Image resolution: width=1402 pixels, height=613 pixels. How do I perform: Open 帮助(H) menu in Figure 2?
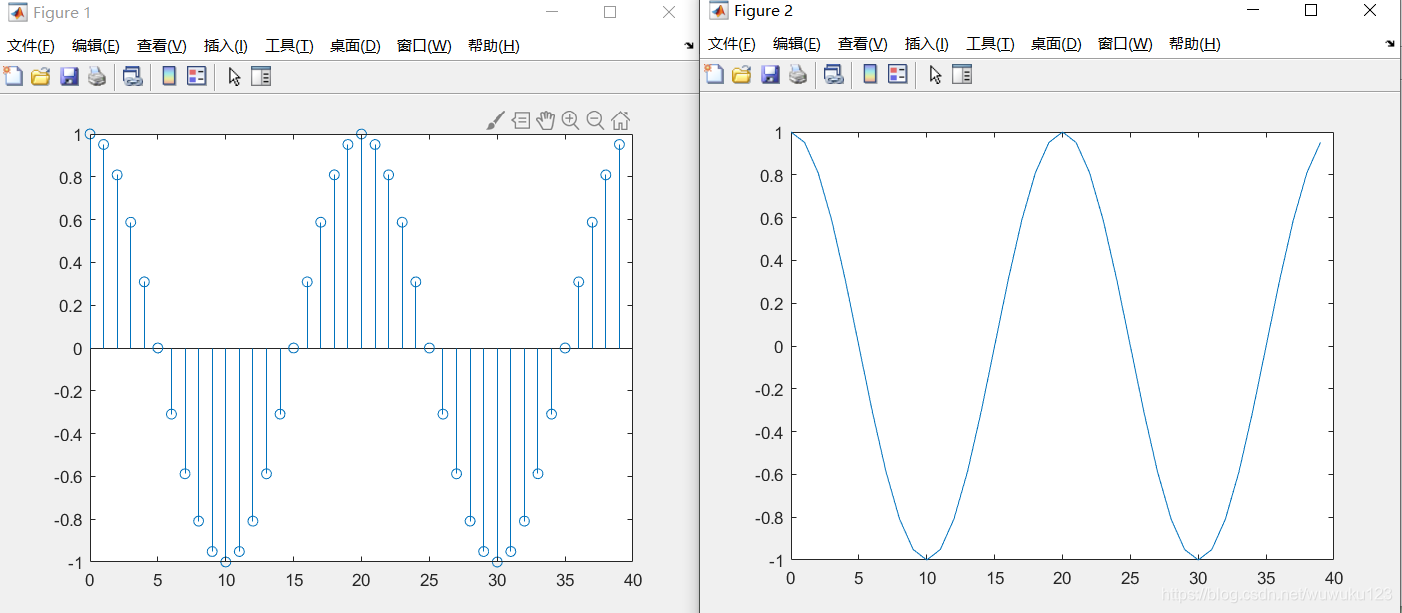1195,44
